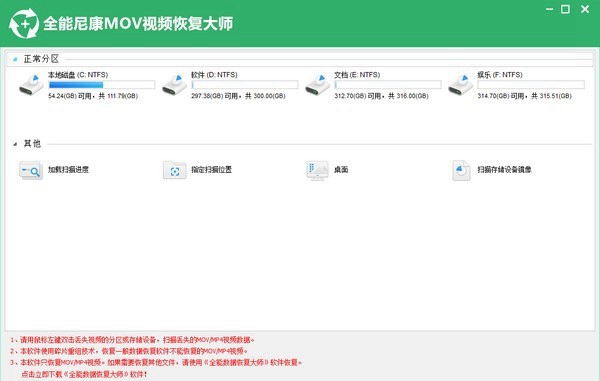Viewport: 600px width, 381px height.
Task: Click the 软件 (D: NTFS) label
Action: [x=214, y=75]
